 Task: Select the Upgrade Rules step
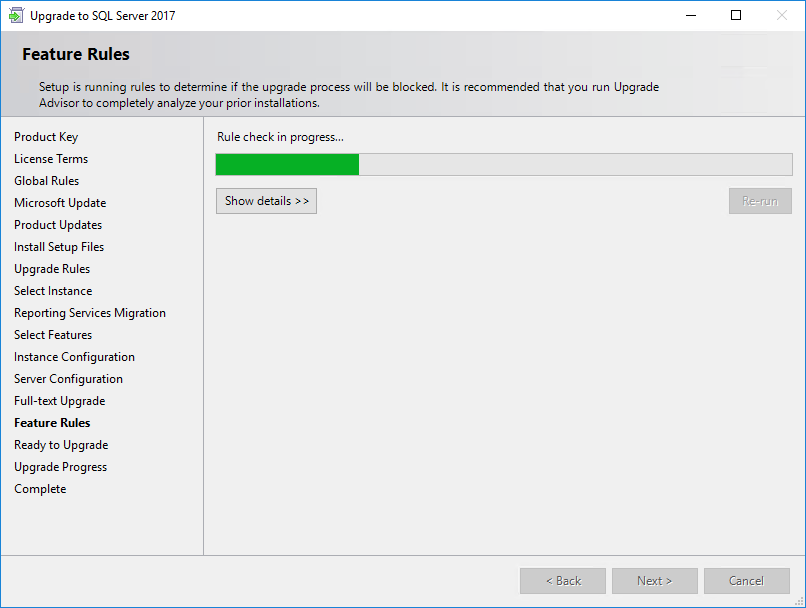52,269
